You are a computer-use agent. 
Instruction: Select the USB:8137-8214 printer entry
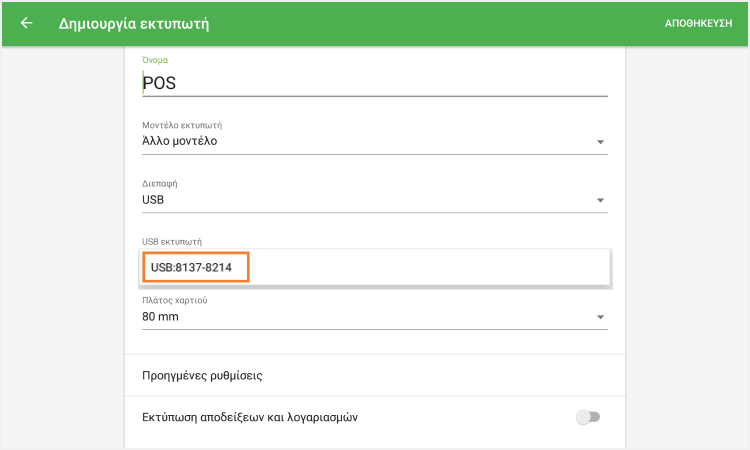[195, 268]
